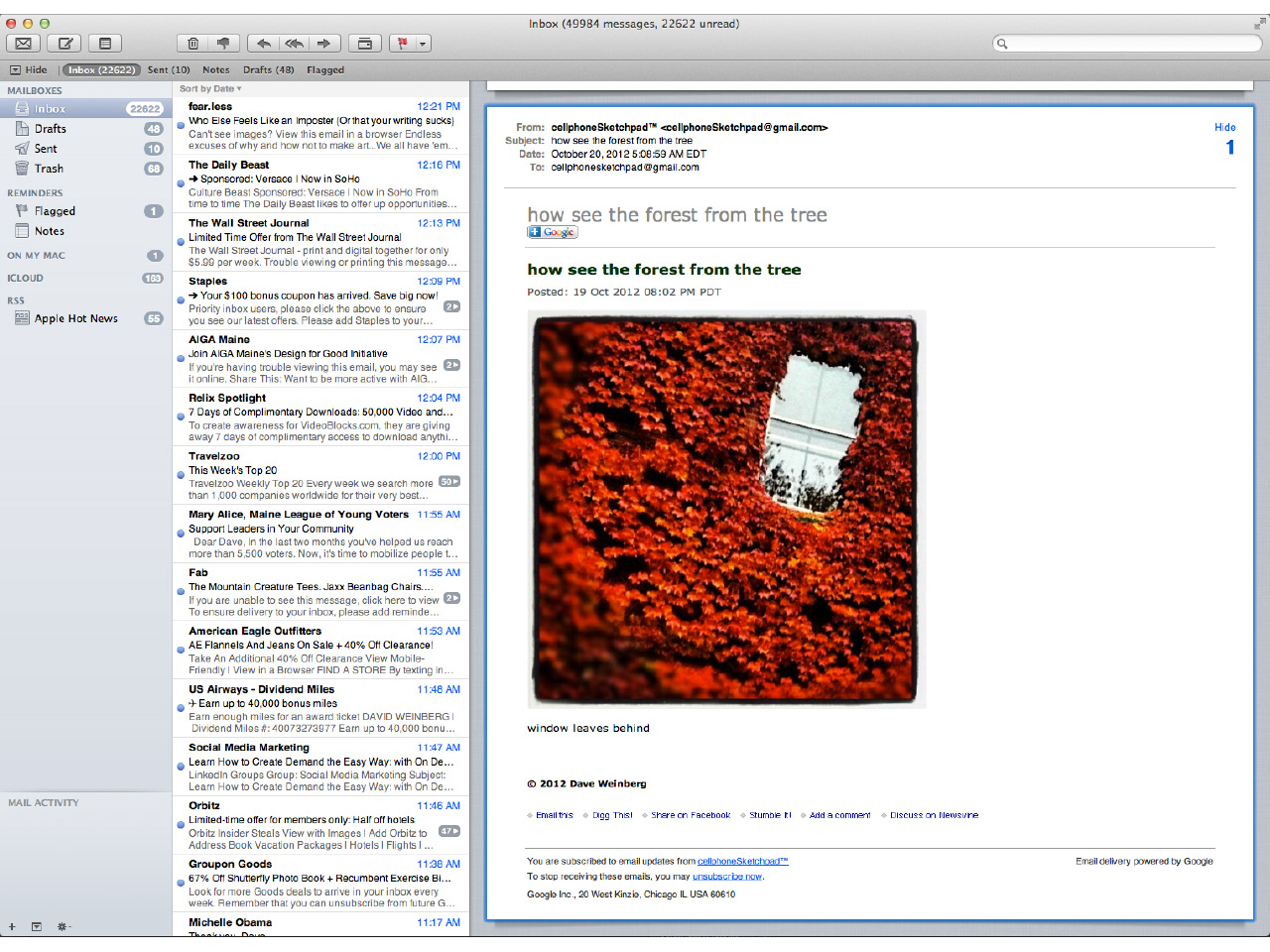Screen dimensions: 1270x952
Task: Toggle the Mail Activity panel button
Action: (x=37, y=926)
